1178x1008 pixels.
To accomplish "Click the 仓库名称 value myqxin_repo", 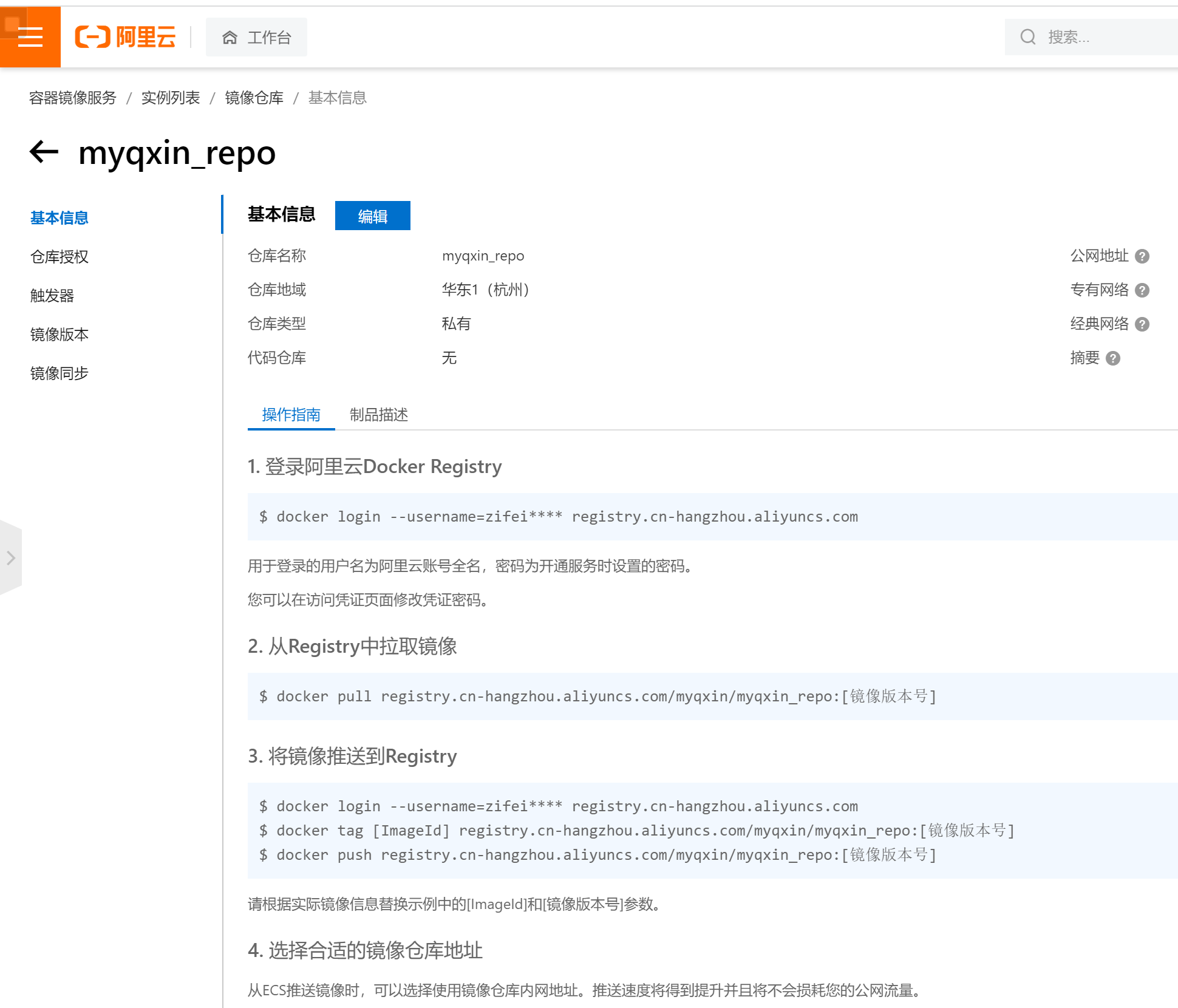I will (x=483, y=256).
